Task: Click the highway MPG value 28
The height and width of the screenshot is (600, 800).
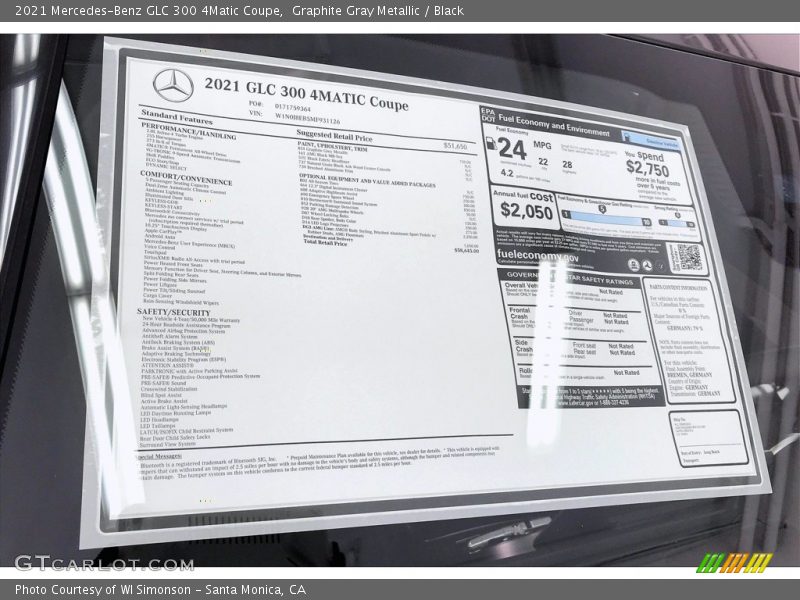Action: point(567,164)
